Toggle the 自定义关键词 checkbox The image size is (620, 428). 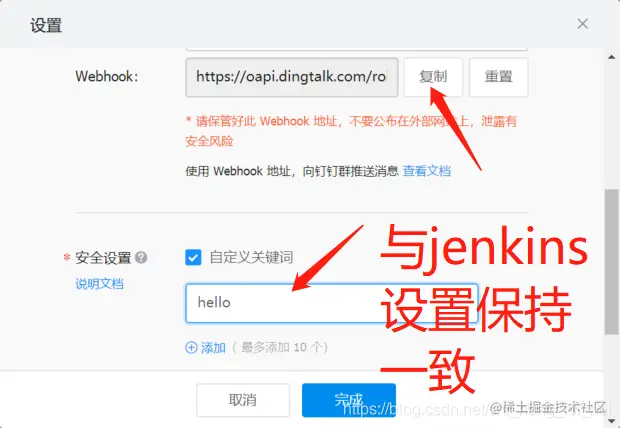(x=193, y=258)
